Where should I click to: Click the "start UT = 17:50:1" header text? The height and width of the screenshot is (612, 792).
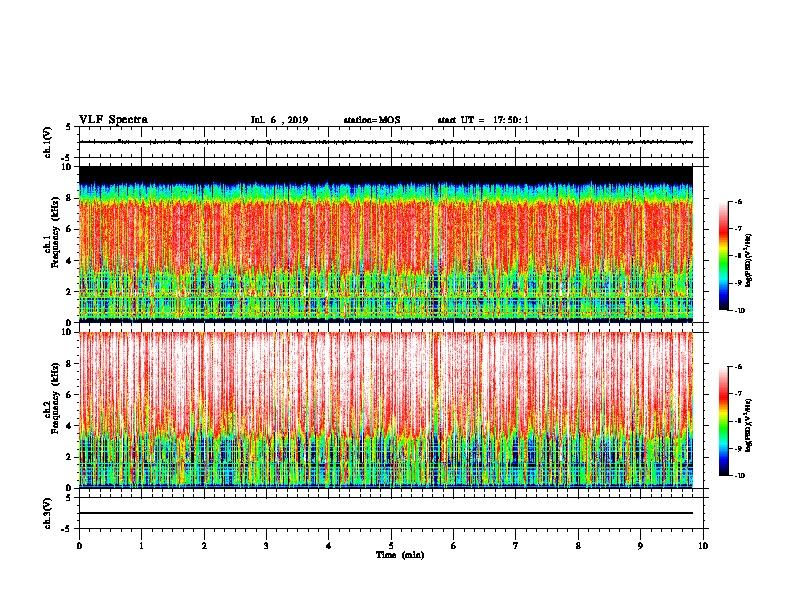[483, 120]
